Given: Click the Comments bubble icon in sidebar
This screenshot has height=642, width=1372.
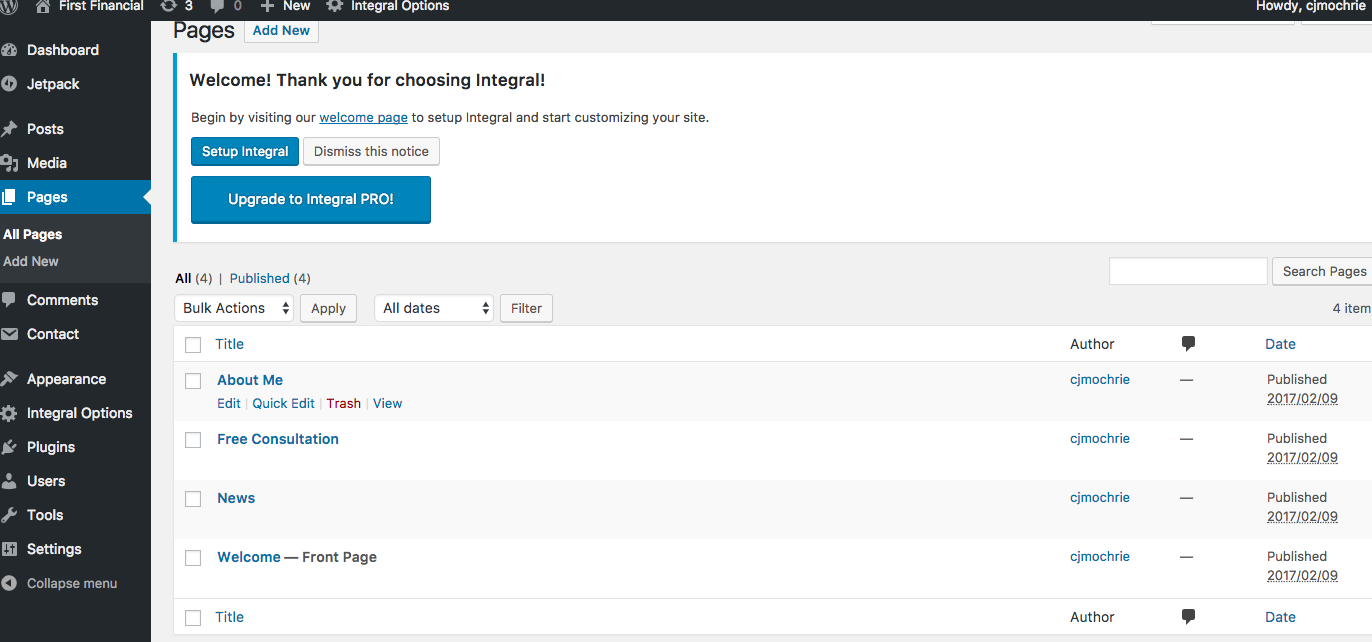Looking at the screenshot, I should (x=9, y=300).
